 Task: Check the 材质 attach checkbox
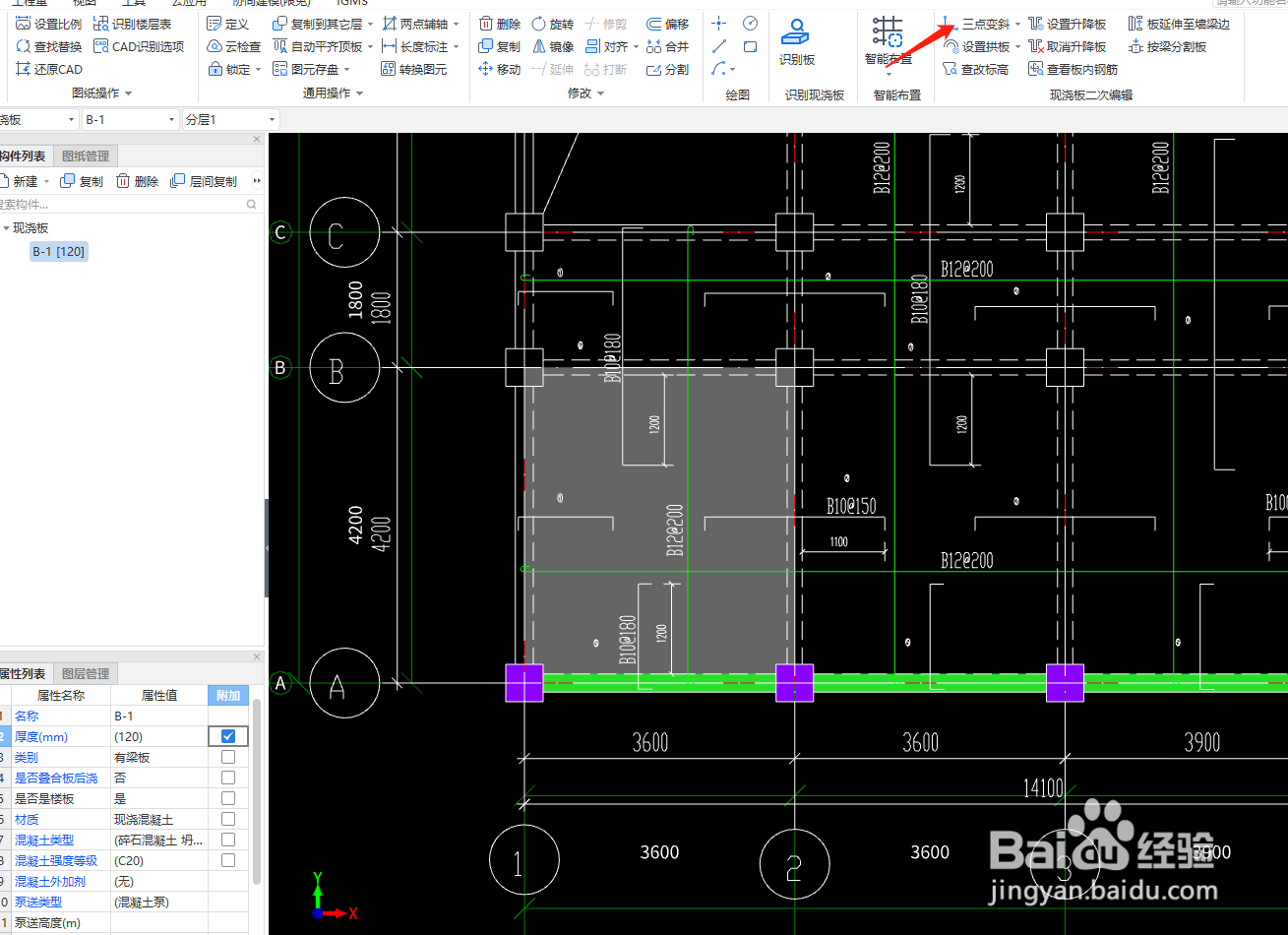tap(228, 819)
